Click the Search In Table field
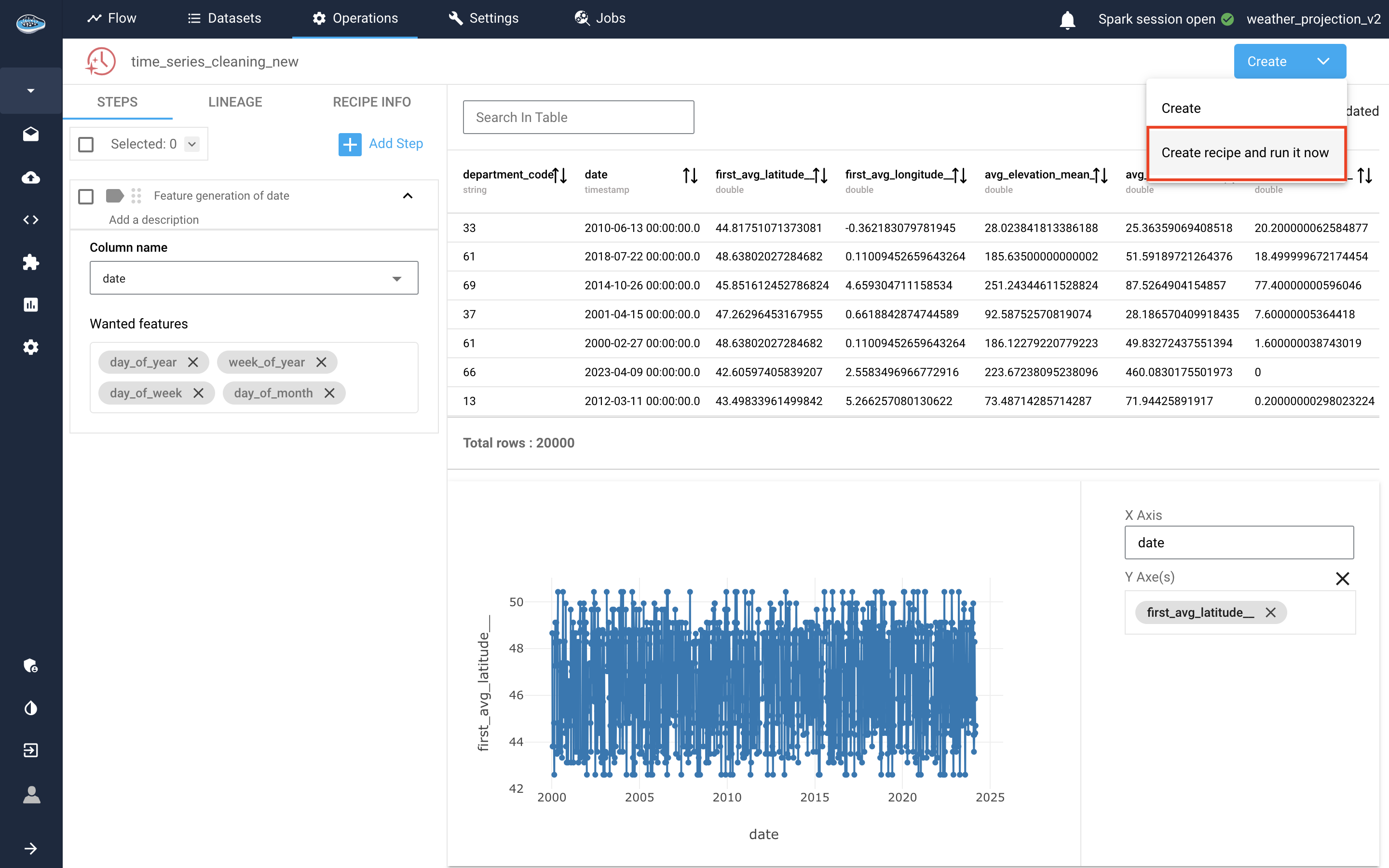This screenshot has height=868, width=1389. 578,118
